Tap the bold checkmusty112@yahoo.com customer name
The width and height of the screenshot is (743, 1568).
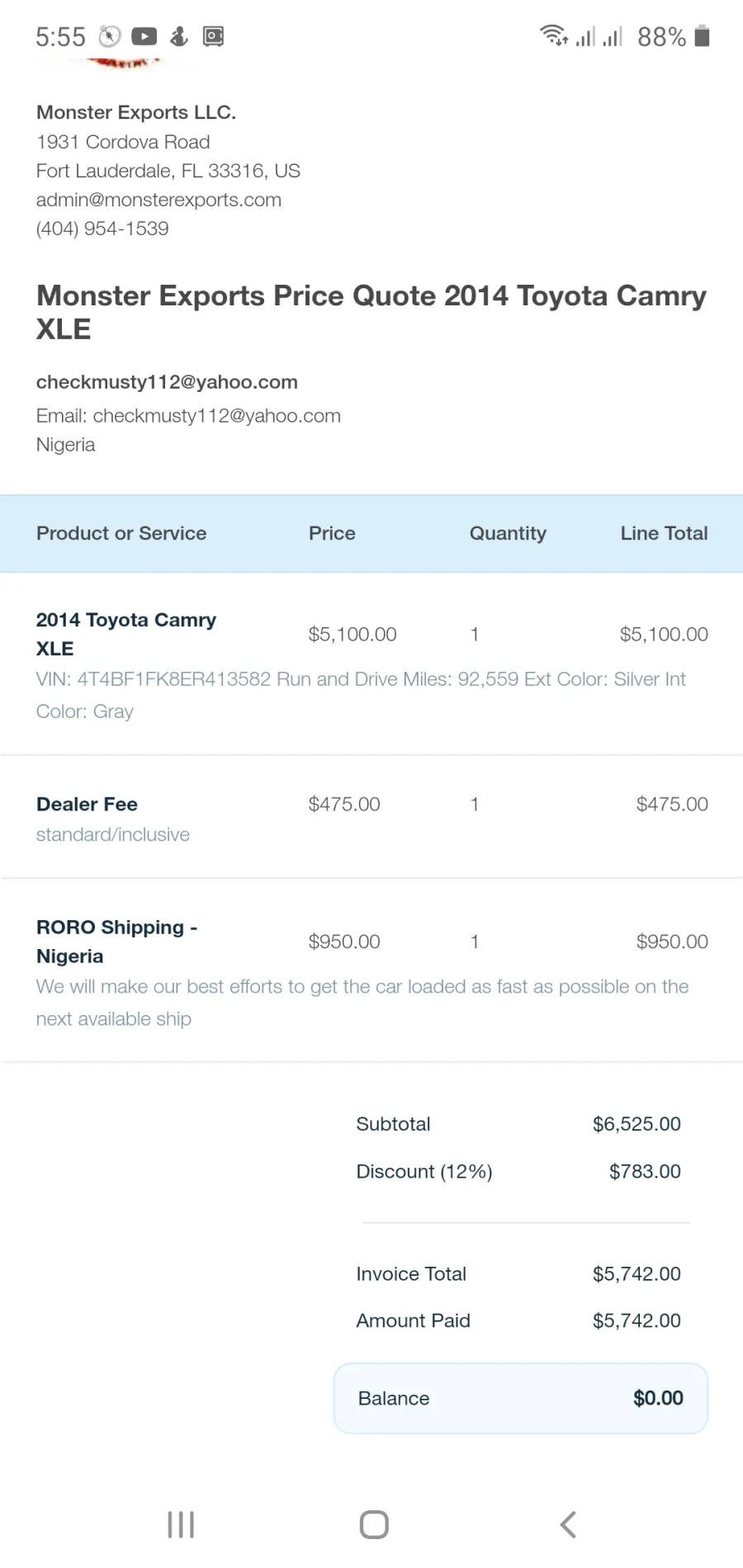tap(167, 382)
